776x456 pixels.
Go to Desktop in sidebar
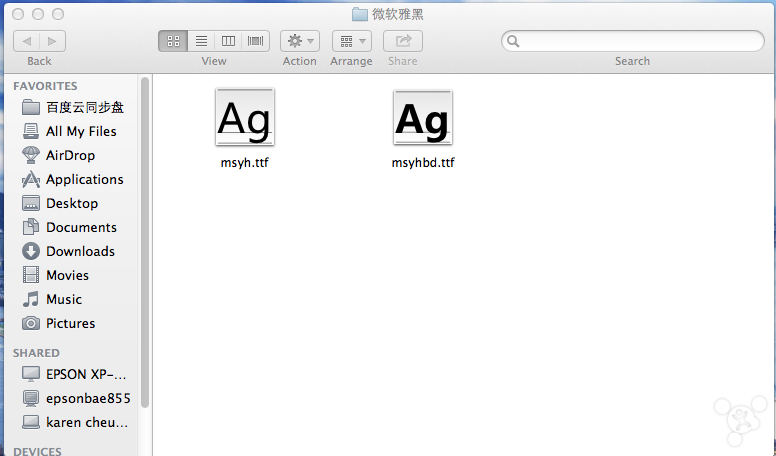coord(60,203)
